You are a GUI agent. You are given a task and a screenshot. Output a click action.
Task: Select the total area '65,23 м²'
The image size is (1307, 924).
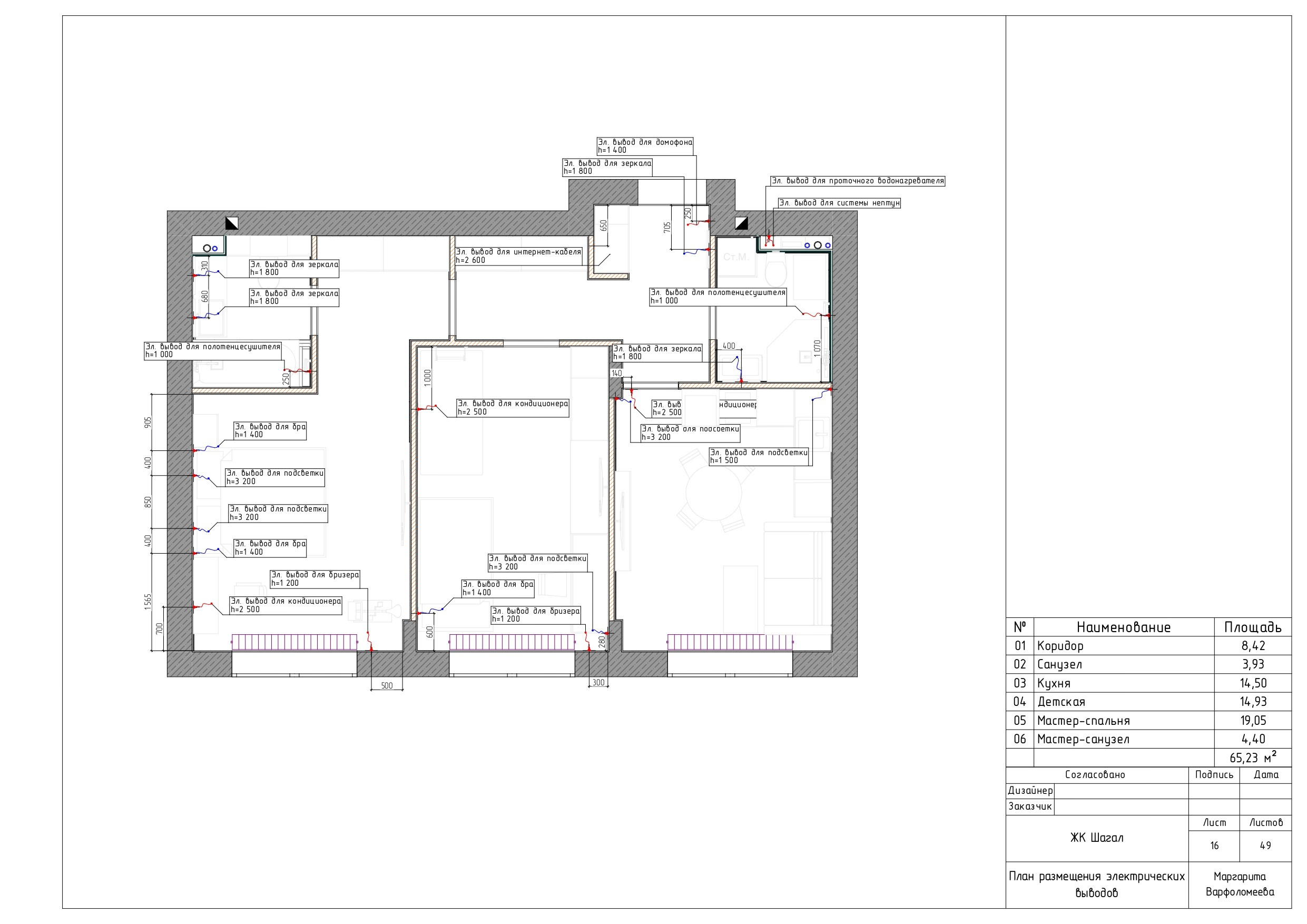point(1253,758)
